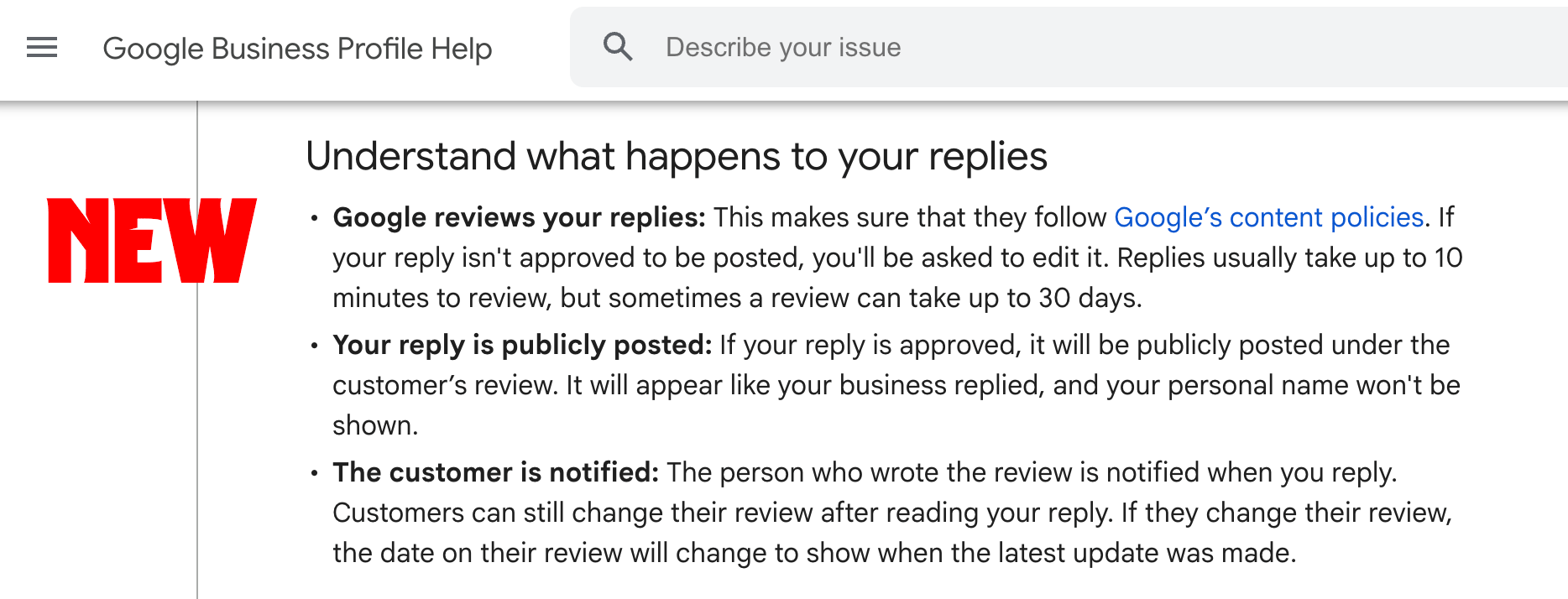
Task: Click the vertical divider line beside the article
Action: [x=197, y=419]
